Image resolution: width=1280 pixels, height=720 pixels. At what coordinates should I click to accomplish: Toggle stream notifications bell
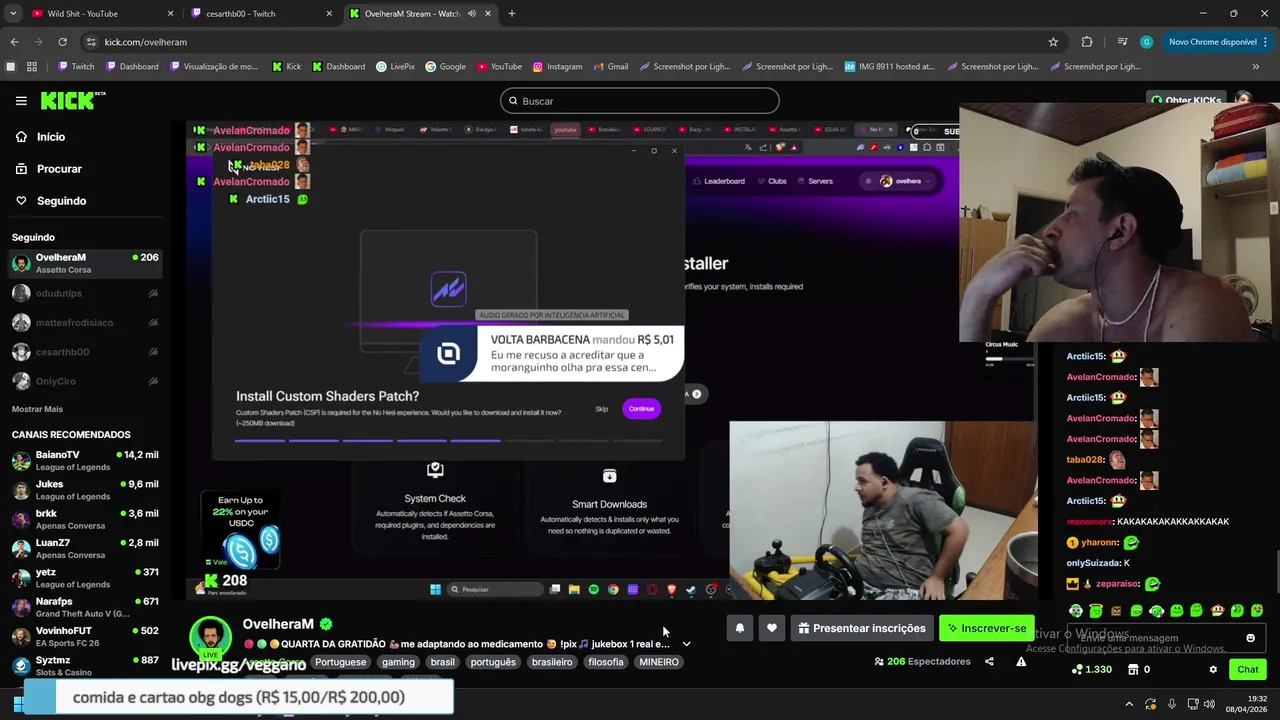(x=740, y=628)
